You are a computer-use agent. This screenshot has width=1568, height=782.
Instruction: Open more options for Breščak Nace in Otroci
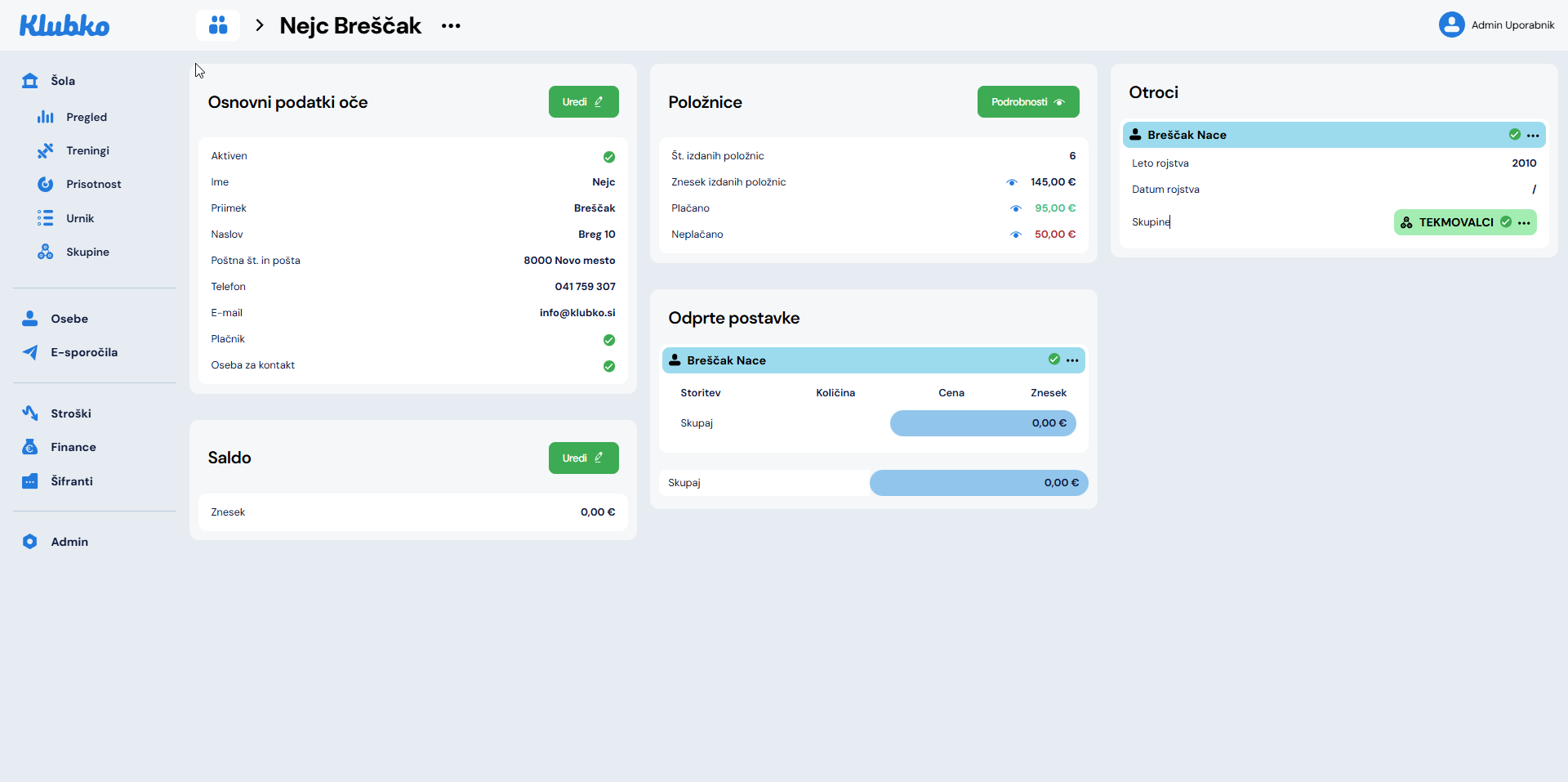pos(1533,136)
